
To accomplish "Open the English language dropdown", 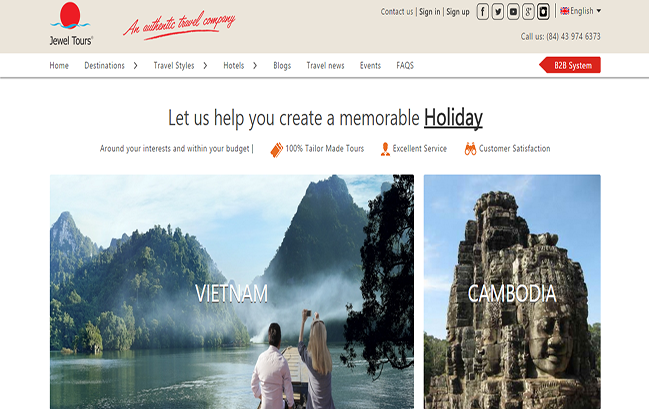I will click(580, 11).
